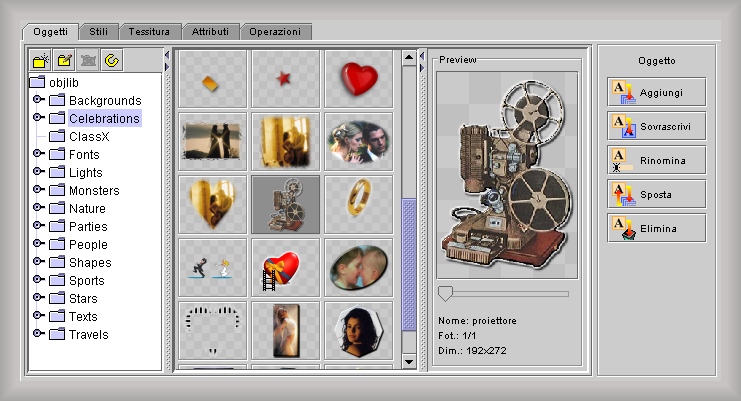The height and width of the screenshot is (401, 741).
Task: Open the Operazioni tab
Action: click(x=275, y=32)
